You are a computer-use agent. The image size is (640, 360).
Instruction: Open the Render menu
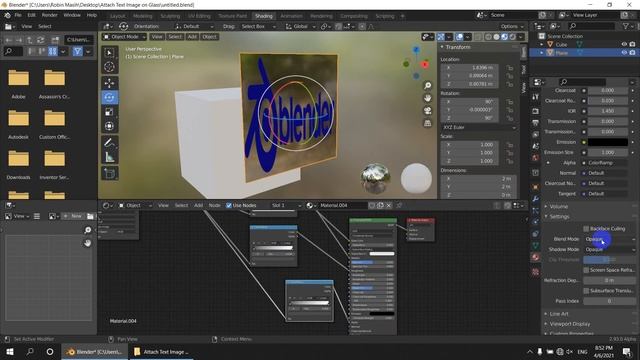(x=49, y=15)
